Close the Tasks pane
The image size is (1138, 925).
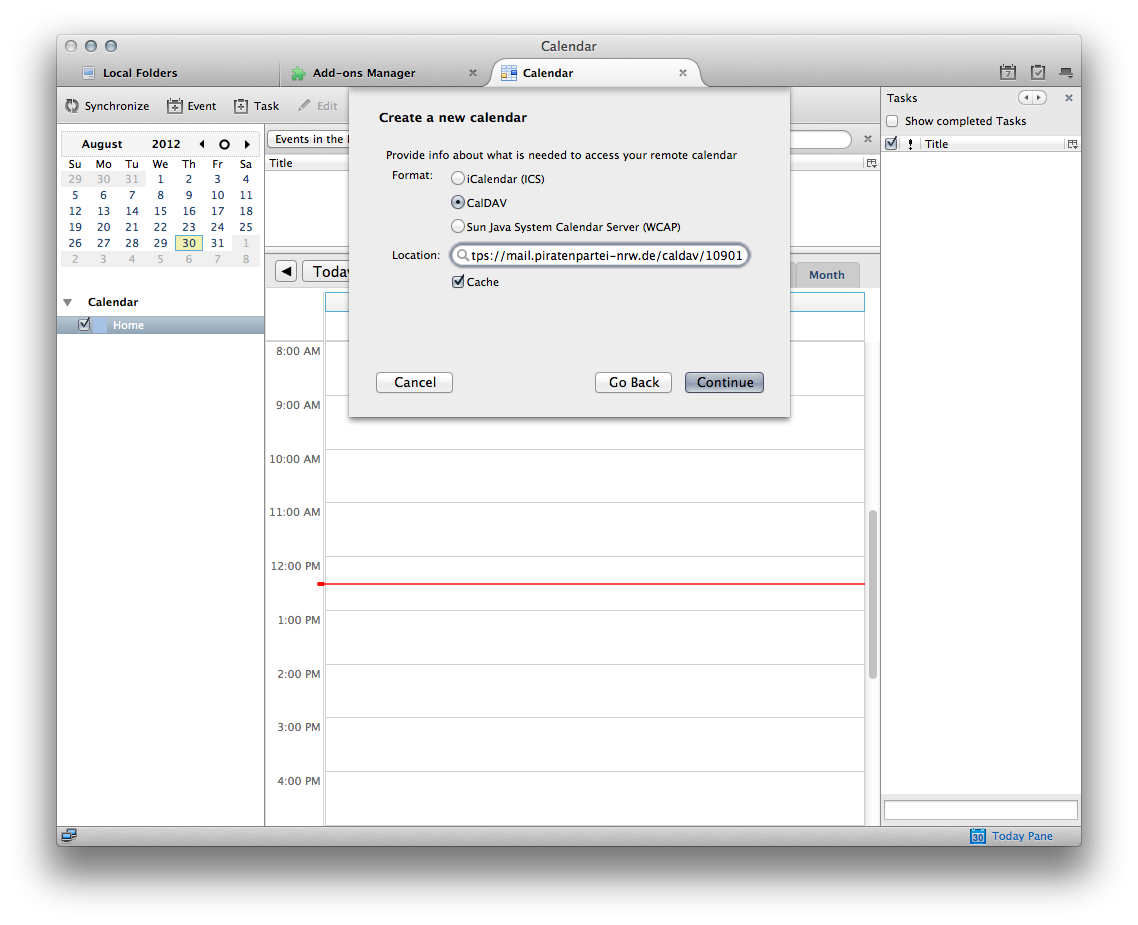(x=1068, y=98)
